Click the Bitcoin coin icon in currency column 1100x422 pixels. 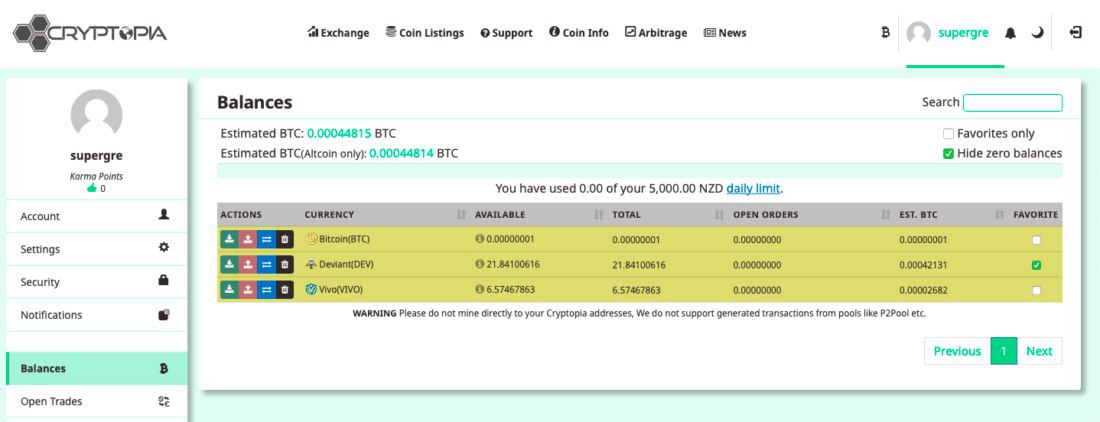coord(311,239)
